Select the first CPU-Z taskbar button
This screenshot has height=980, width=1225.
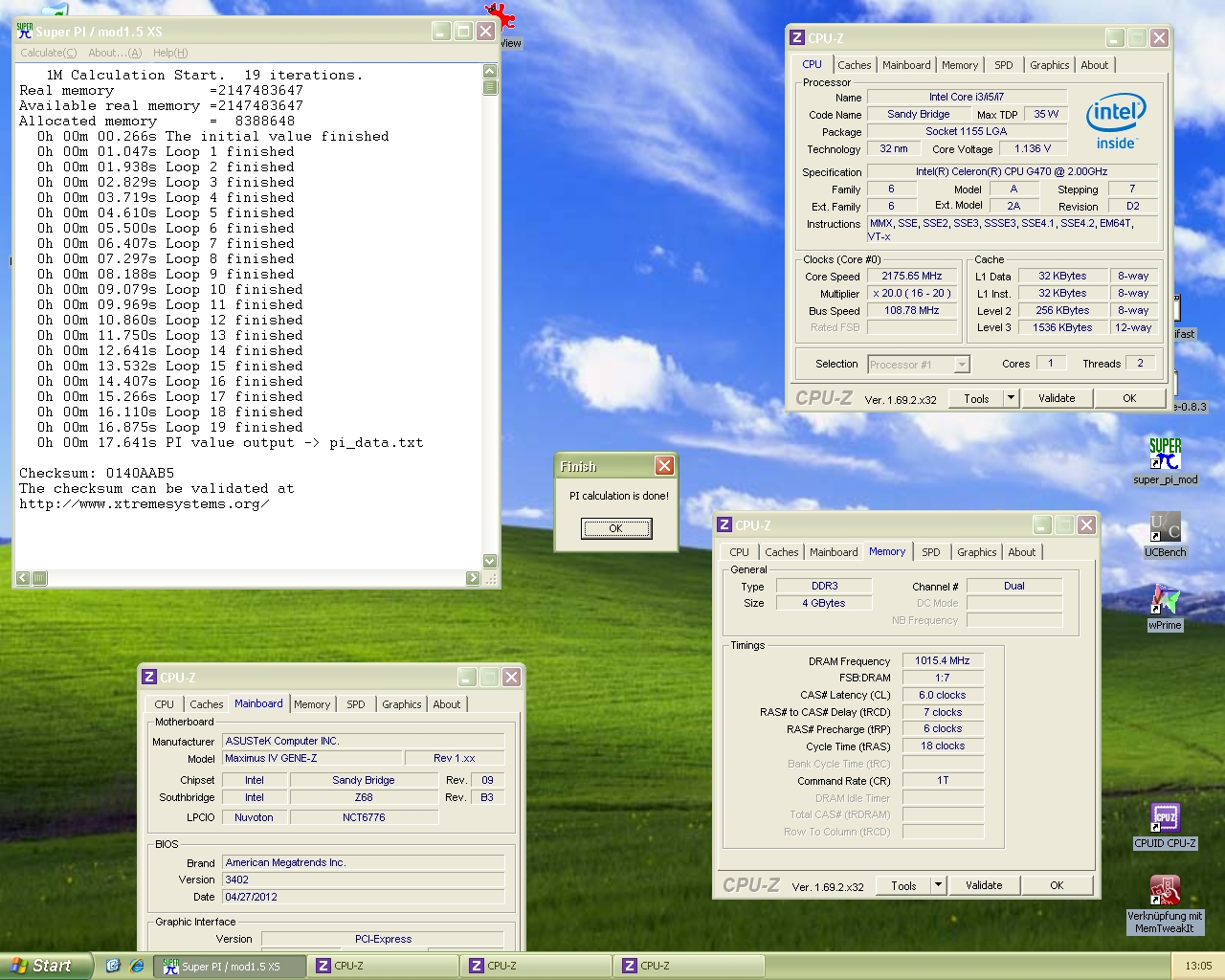point(383,967)
